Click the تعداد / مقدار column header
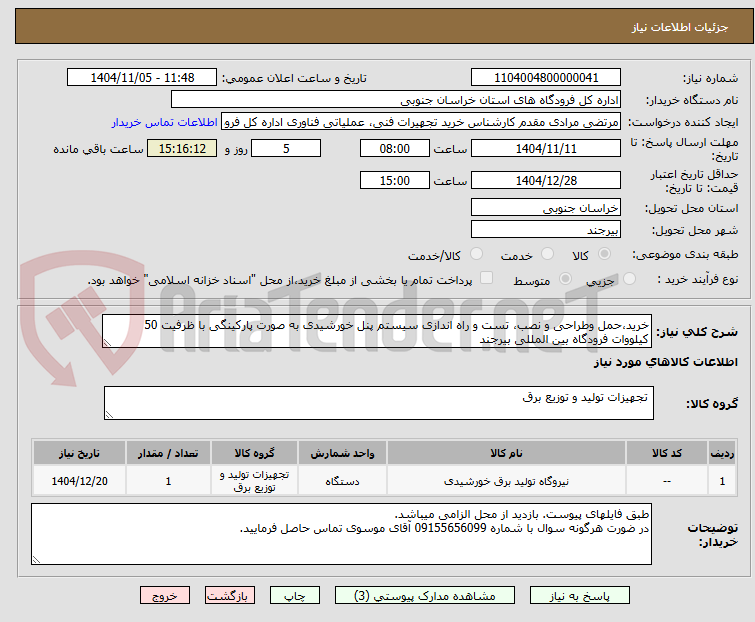Image resolution: width=755 pixels, height=622 pixels. click(168, 453)
